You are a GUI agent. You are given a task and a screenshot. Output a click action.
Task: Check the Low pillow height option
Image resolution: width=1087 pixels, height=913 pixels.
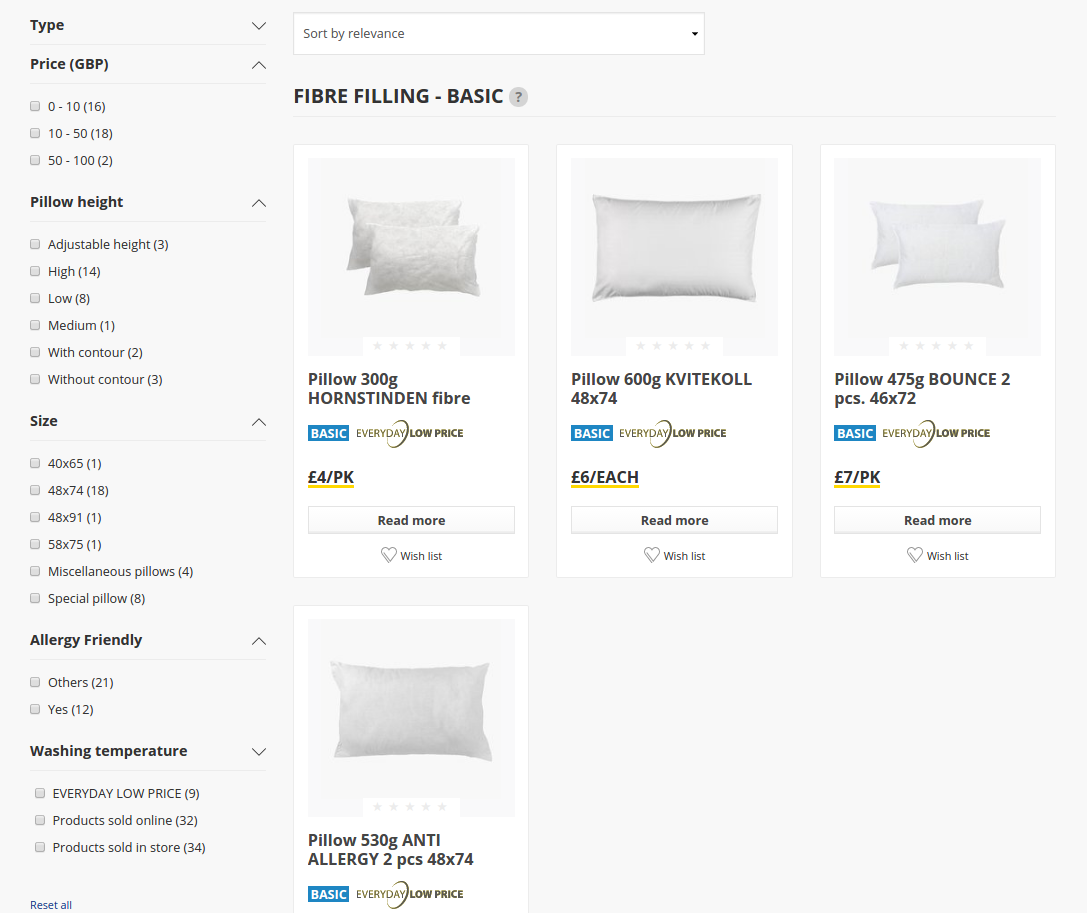click(35, 298)
